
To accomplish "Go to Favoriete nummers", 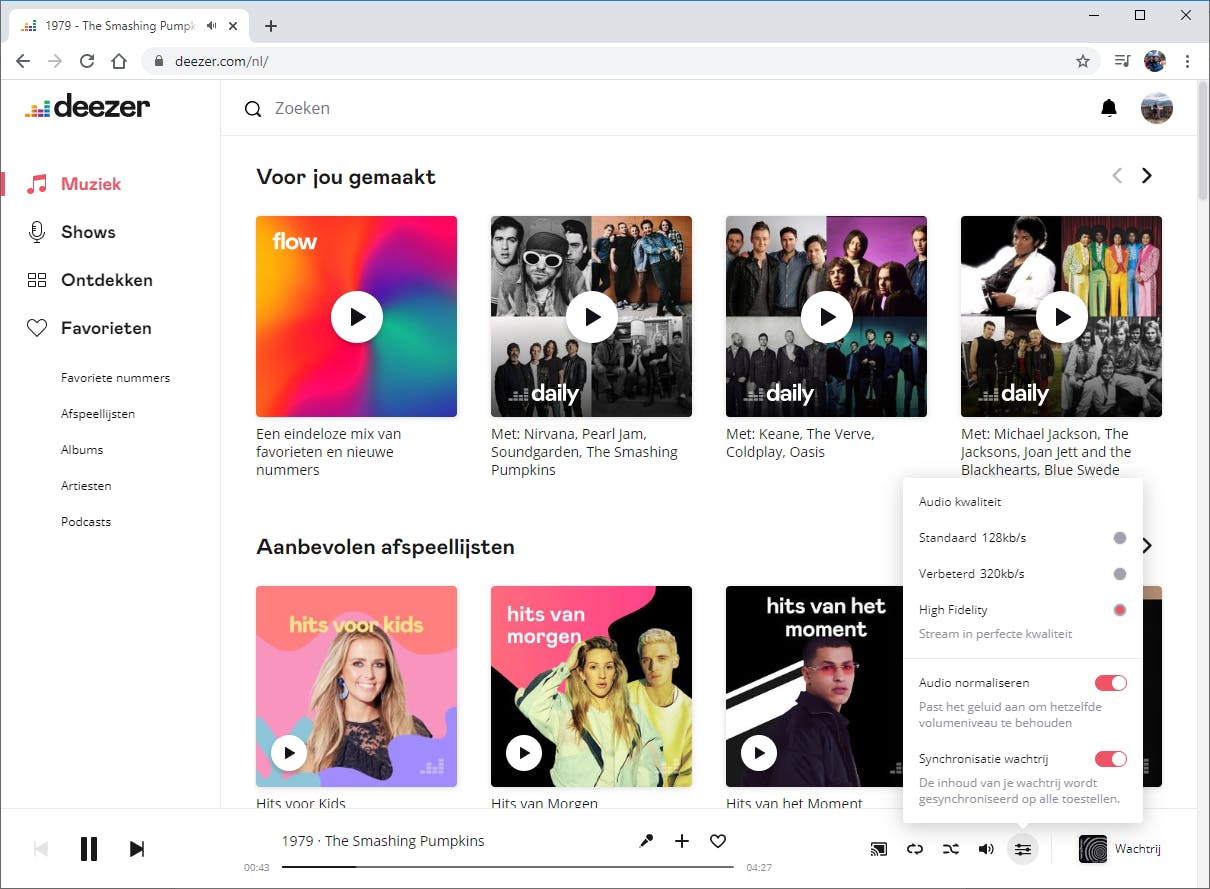I will click(x=115, y=378).
